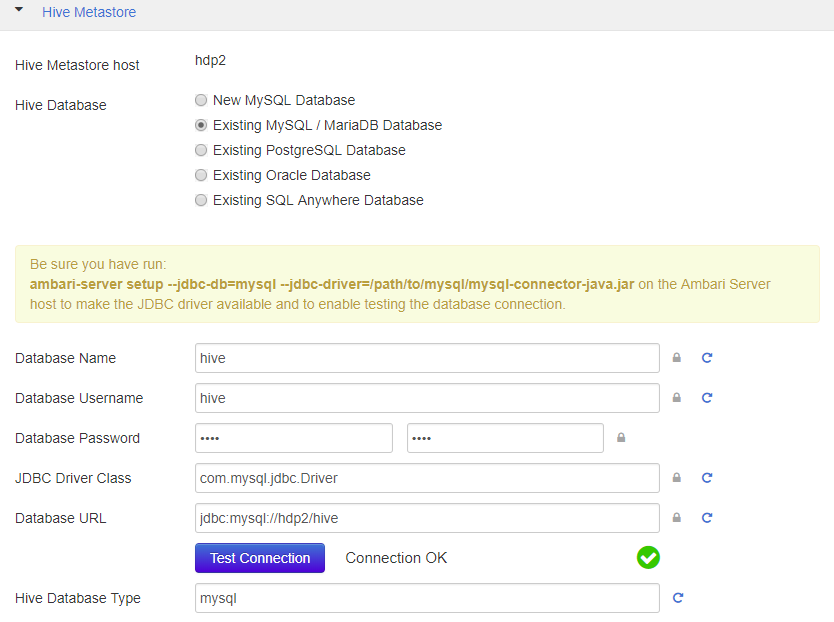The height and width of the screenshot is (622, 834).
Task: Select New MySQL Database option
Action: click(201, 100)
